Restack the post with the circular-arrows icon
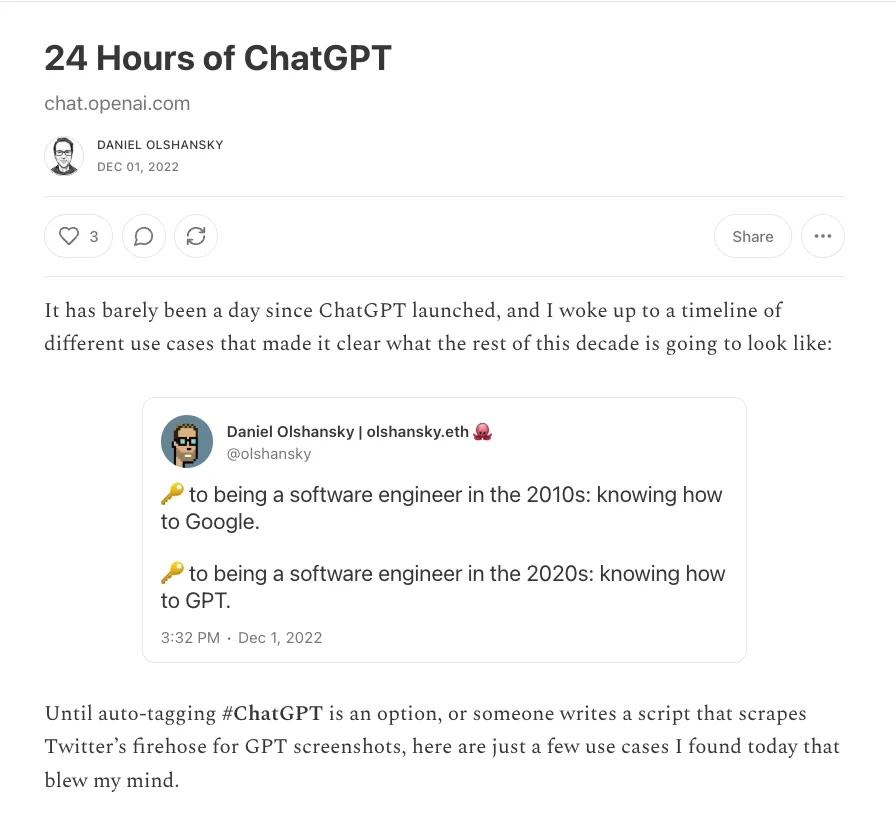 196,236
